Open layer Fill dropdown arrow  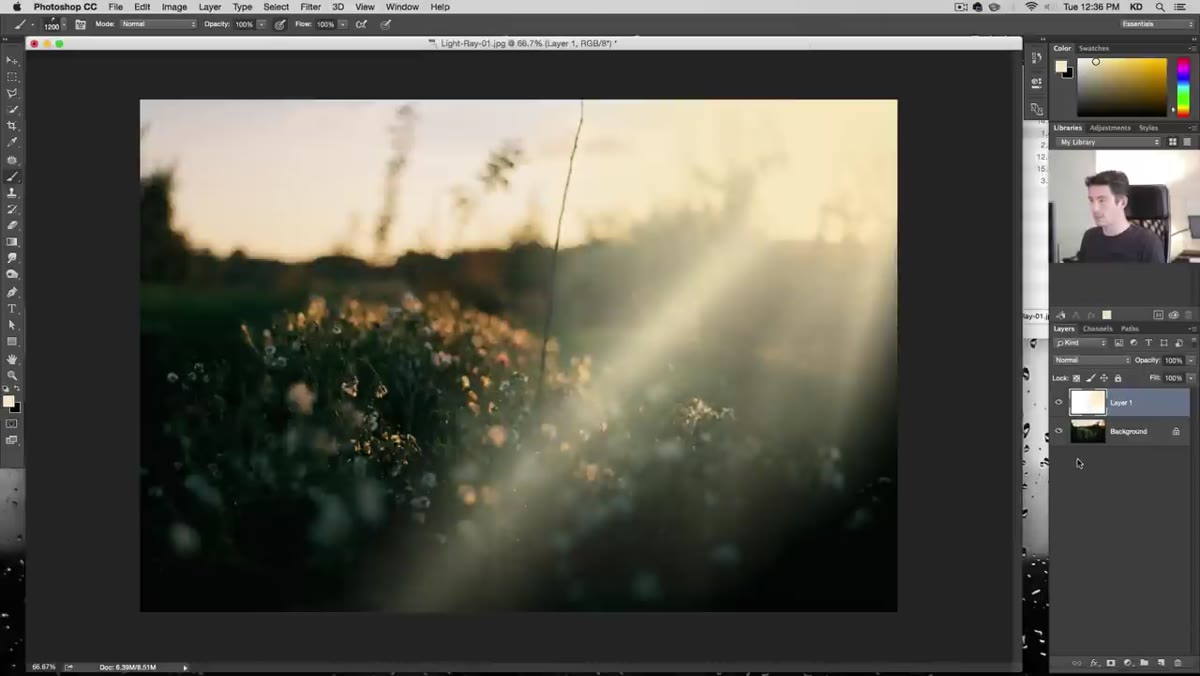[x=1191, y=378]
